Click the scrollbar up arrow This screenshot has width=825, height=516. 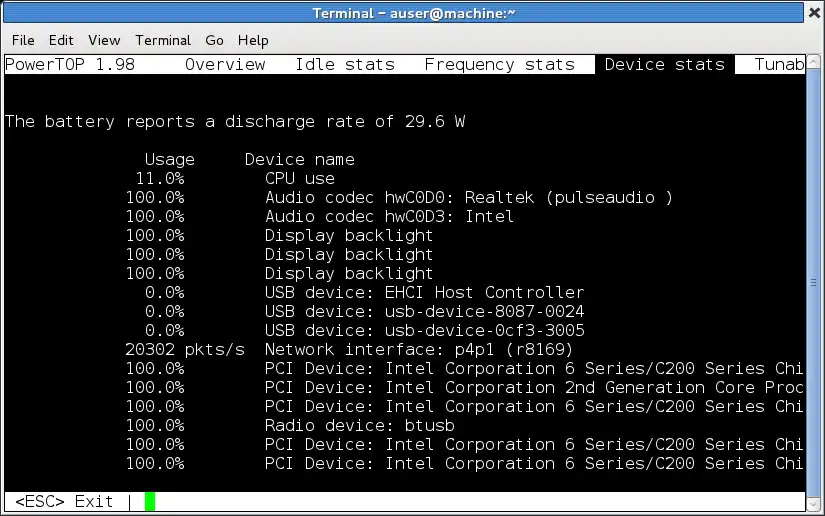pos(813,62)
